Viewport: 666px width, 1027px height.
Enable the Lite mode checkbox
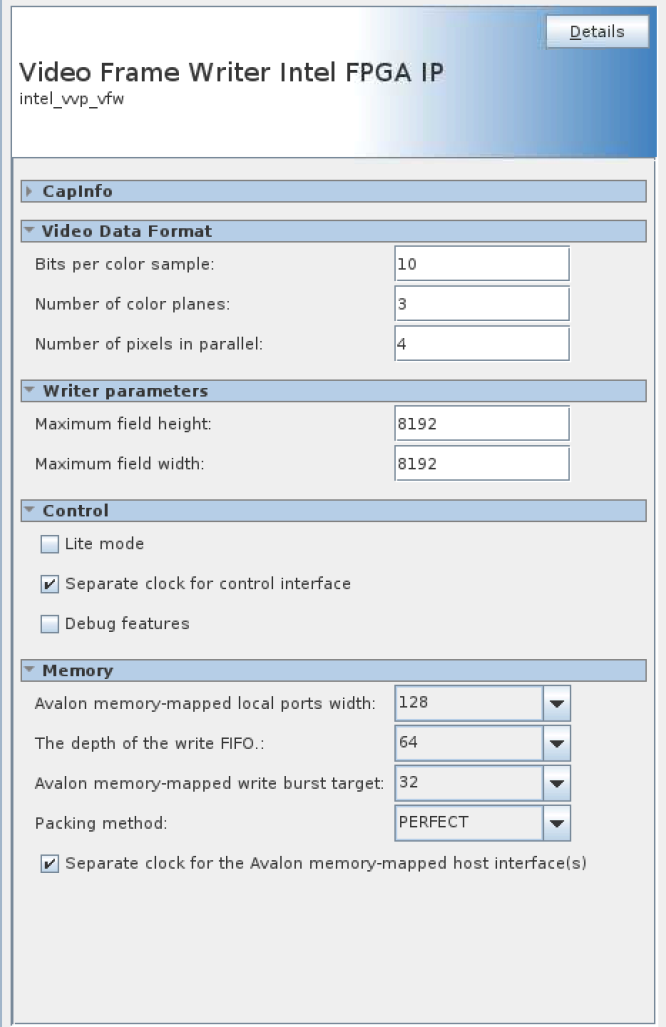click(50, 545)
